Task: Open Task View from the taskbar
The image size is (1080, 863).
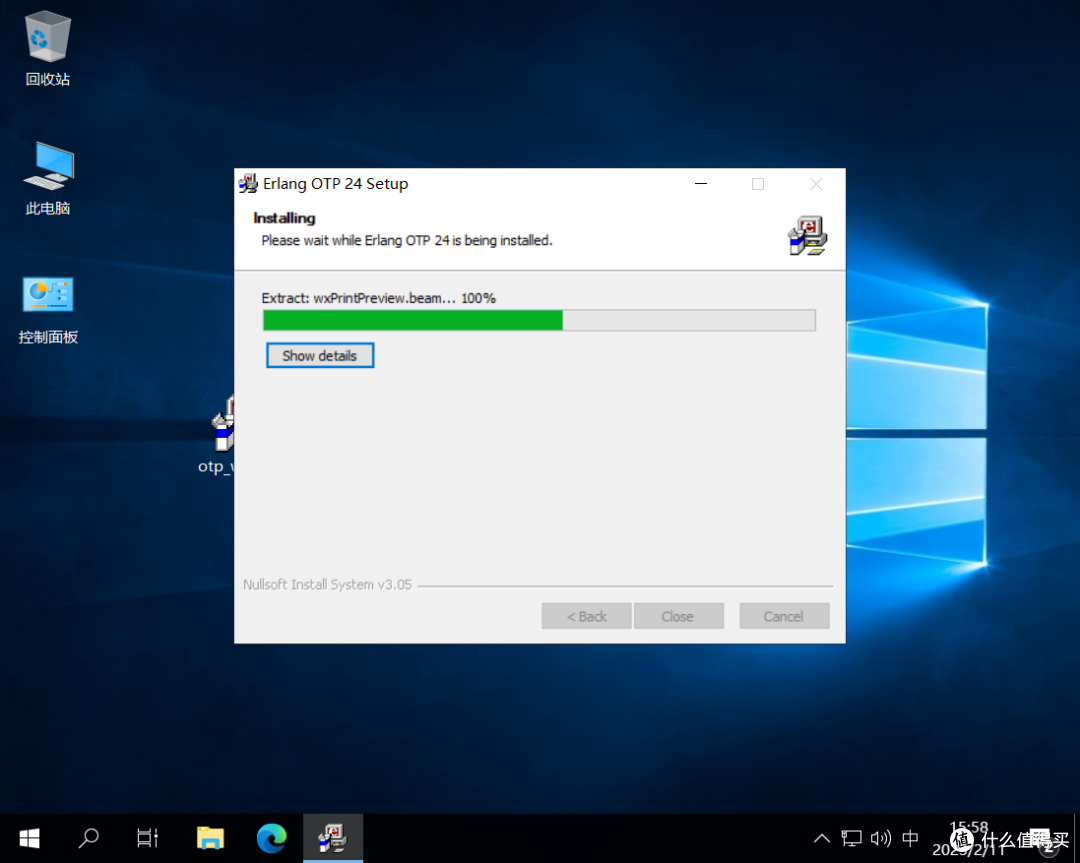Action: 147,838
